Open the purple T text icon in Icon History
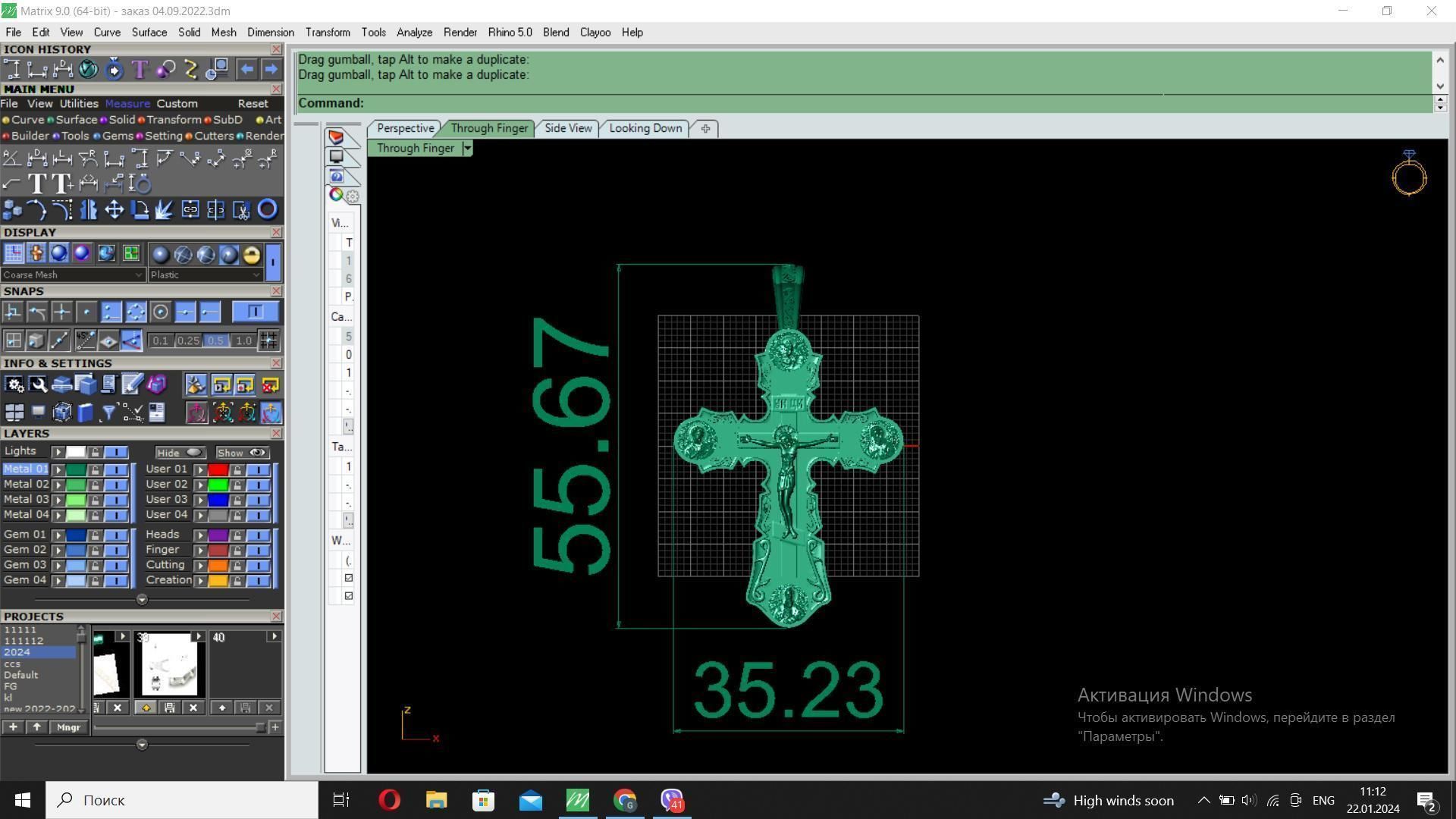This screenshot has height=819, width=1456. [x=140, y=70]
